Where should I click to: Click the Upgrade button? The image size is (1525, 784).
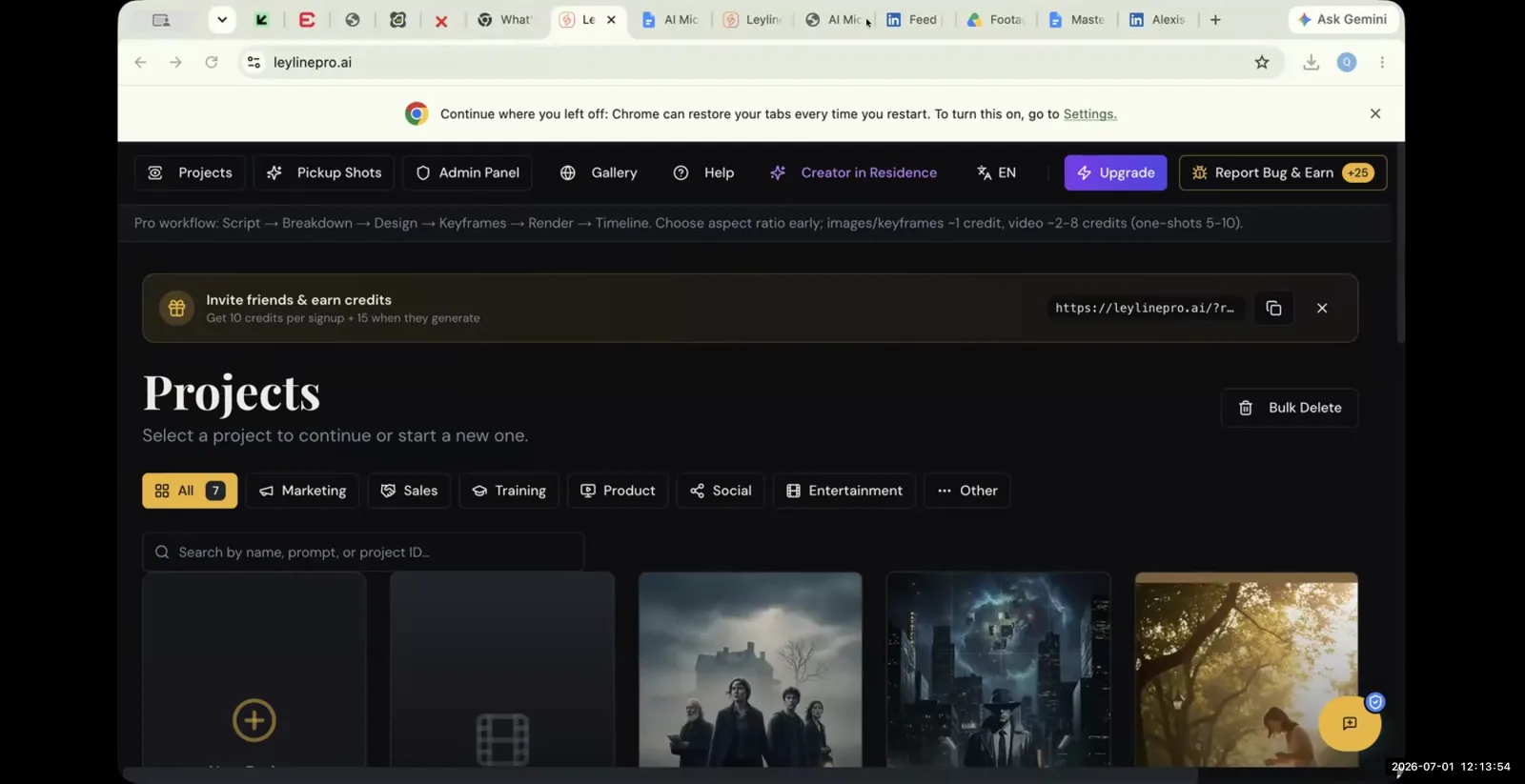click(x=1115, y=172)
